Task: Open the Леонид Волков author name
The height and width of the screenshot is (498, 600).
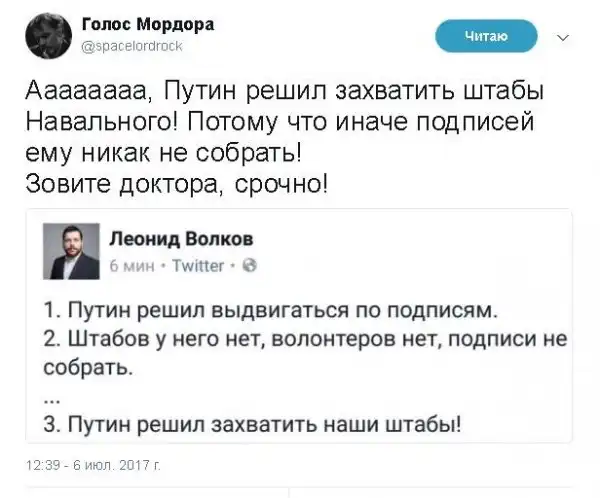Action: [x=180, y=240]
